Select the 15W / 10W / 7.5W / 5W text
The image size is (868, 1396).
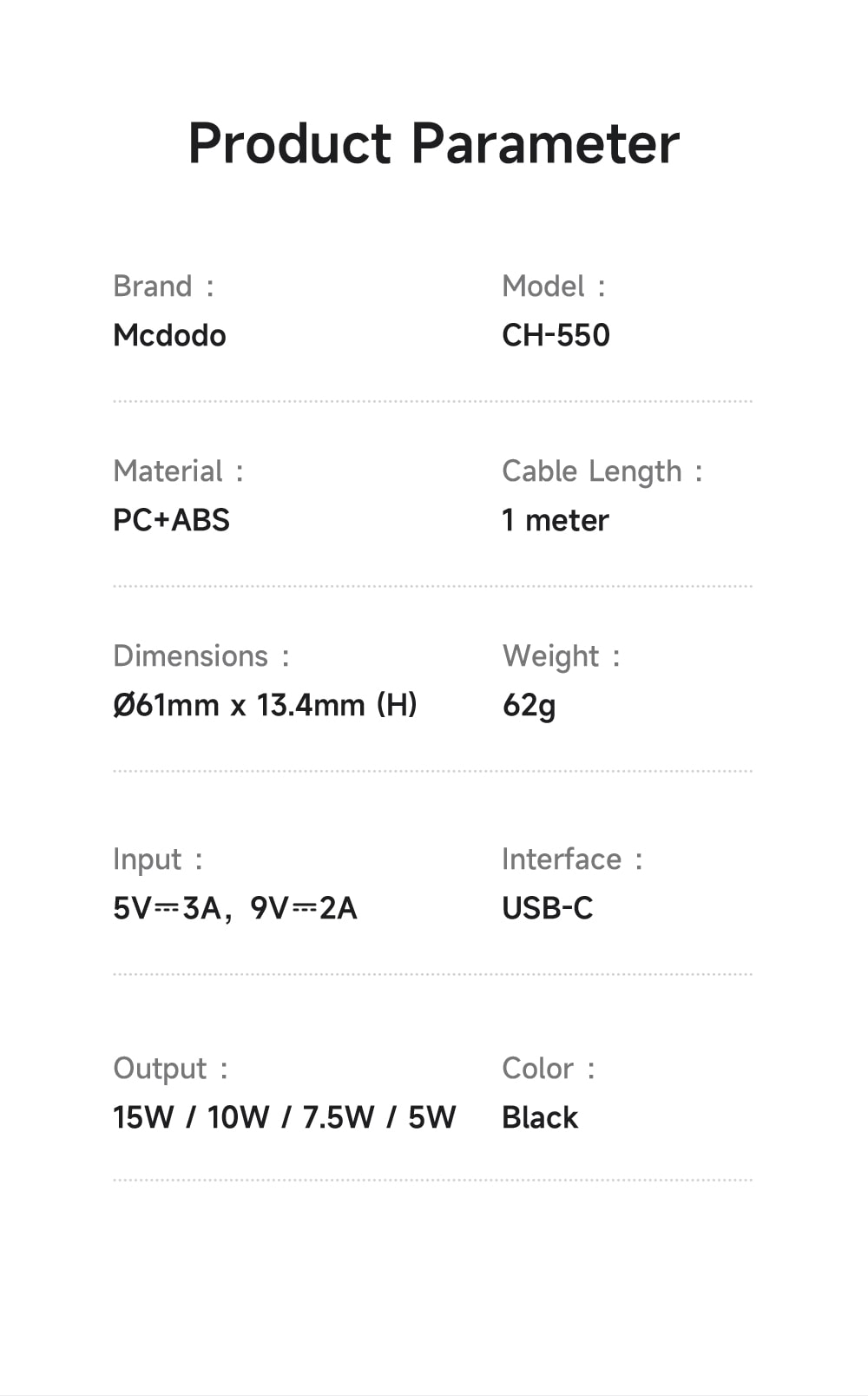pyautogui.click(x=284, y=1117)
